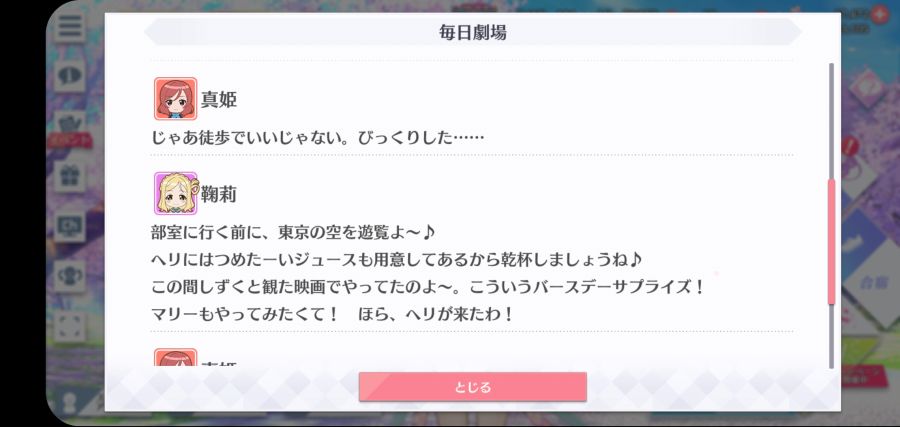Image resolution: width=900 pixels, height=427 pixels.
Task: Open the gift box present icon
Action: tap(70, 175)
